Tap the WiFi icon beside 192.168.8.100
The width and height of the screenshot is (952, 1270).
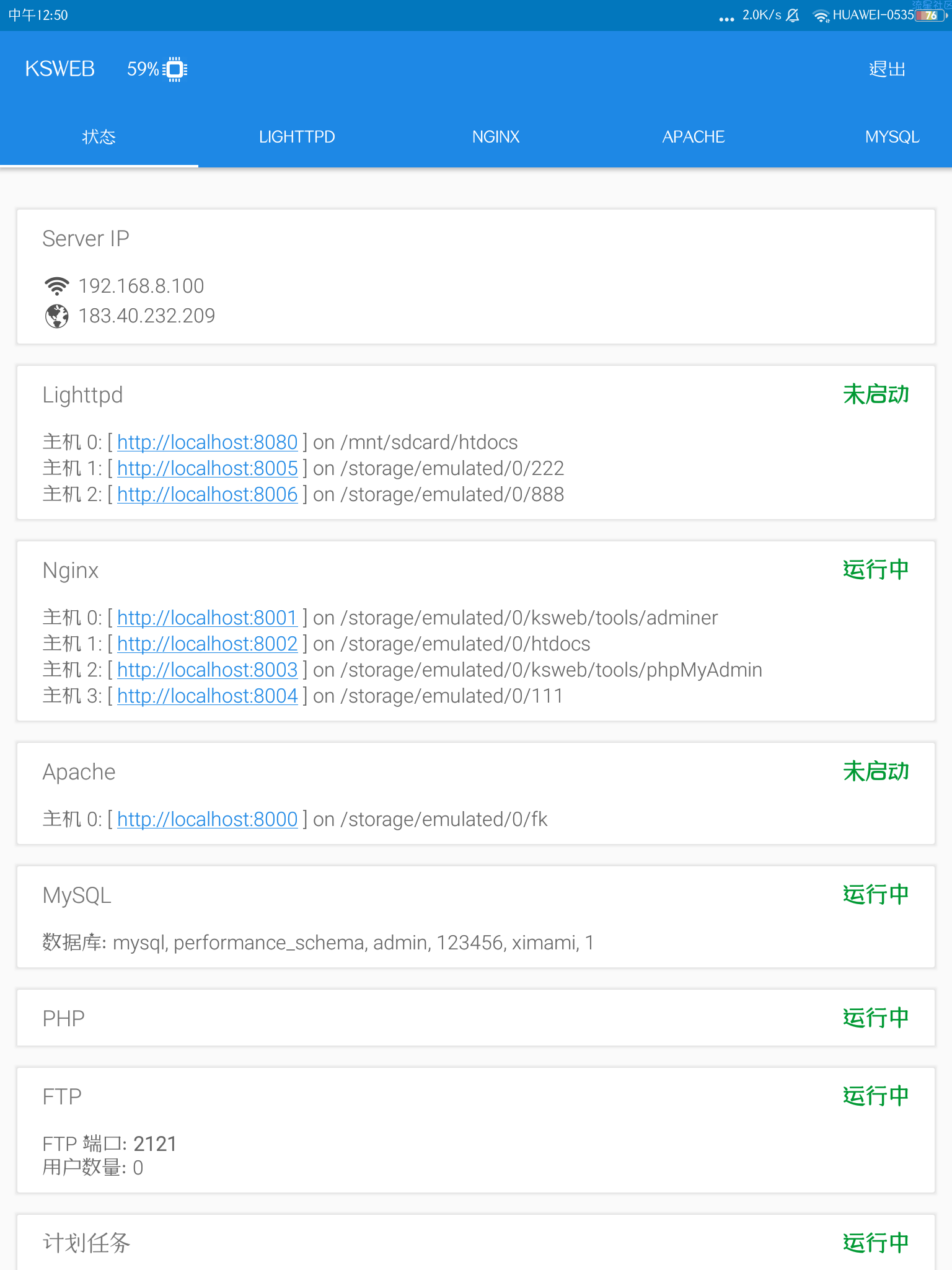[x=56, y=286]
